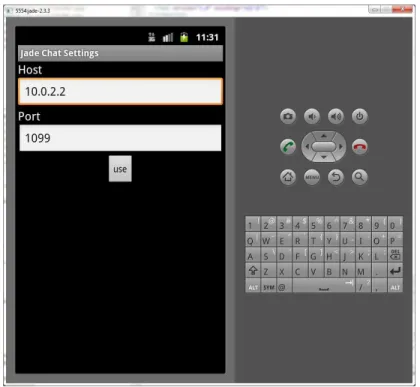This screenshot has width=420, height=387.
Task: Click the Port input field
Action: (120, 138)
